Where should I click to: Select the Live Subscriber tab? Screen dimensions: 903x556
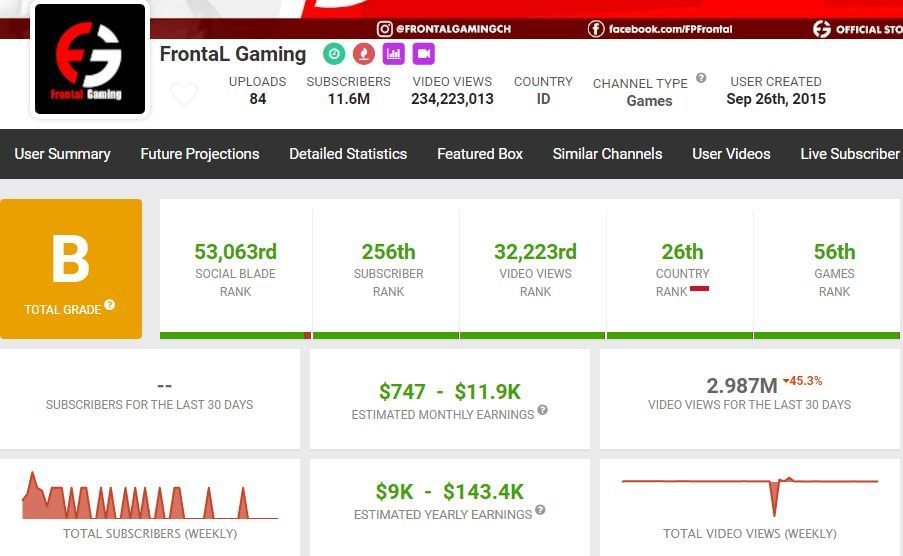(850, 154)
